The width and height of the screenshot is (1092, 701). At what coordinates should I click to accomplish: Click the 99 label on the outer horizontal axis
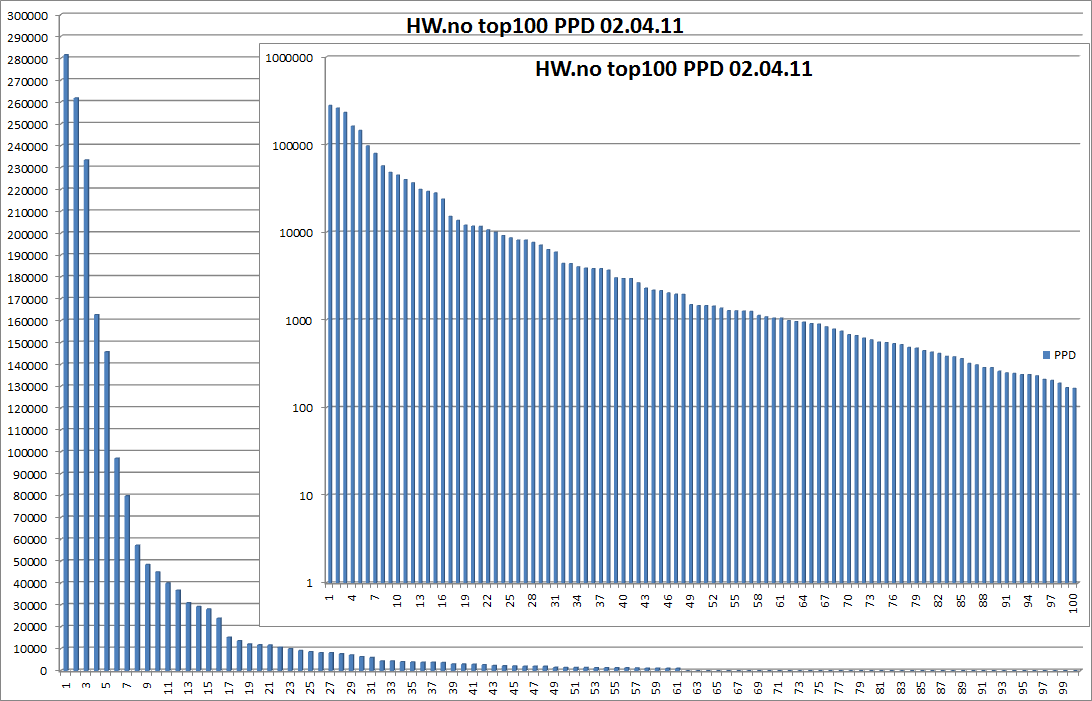(x=1063, y=688)
